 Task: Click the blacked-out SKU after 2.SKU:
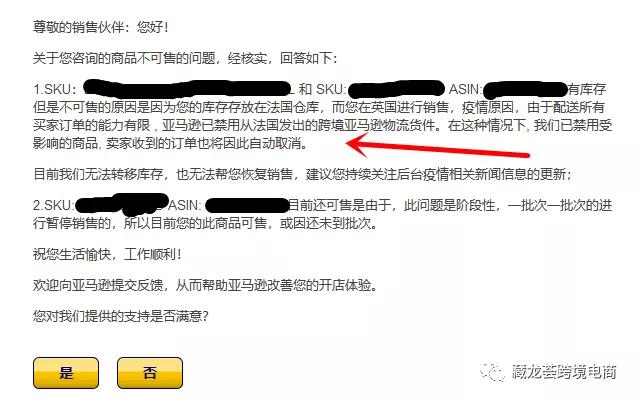[122, 204]
